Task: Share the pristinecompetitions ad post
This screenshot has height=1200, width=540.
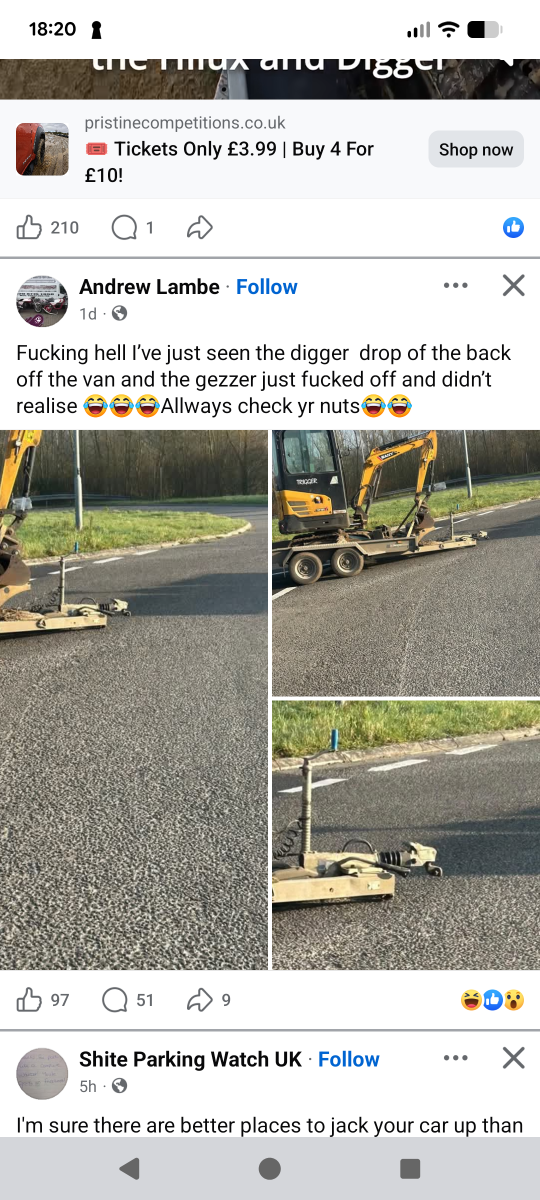Action: 200,228
